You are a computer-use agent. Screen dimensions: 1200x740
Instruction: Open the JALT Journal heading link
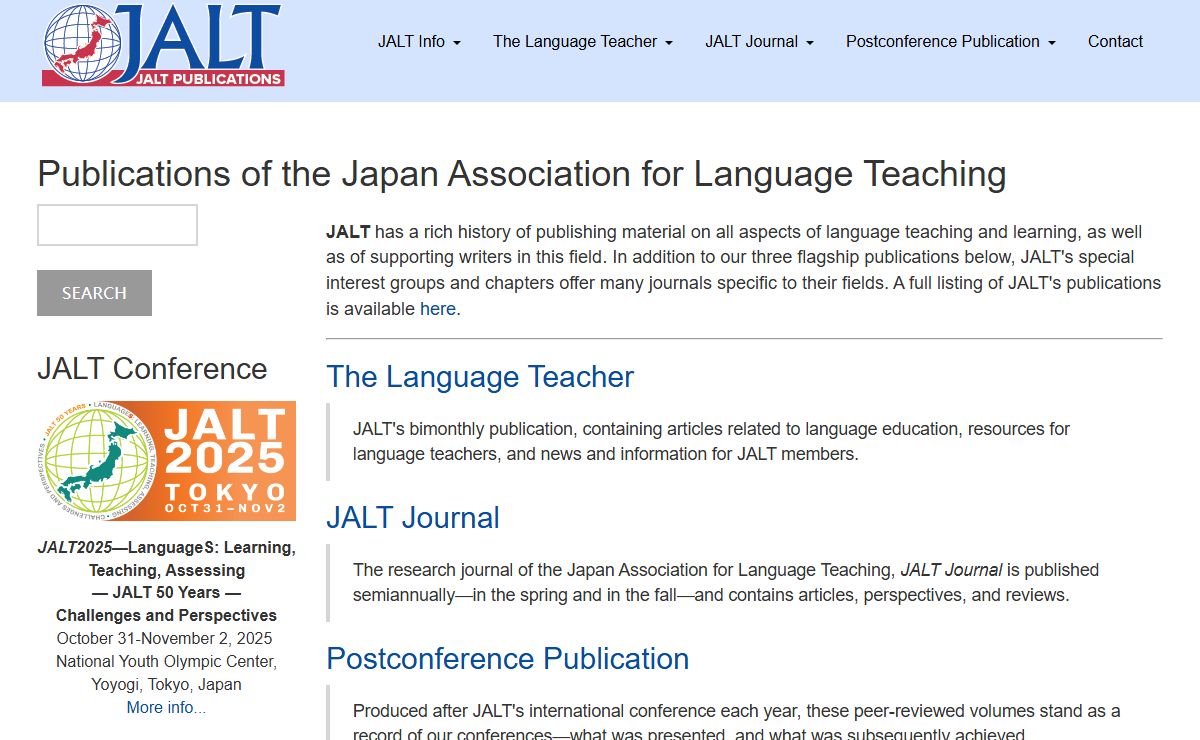(x=413, y=518)
